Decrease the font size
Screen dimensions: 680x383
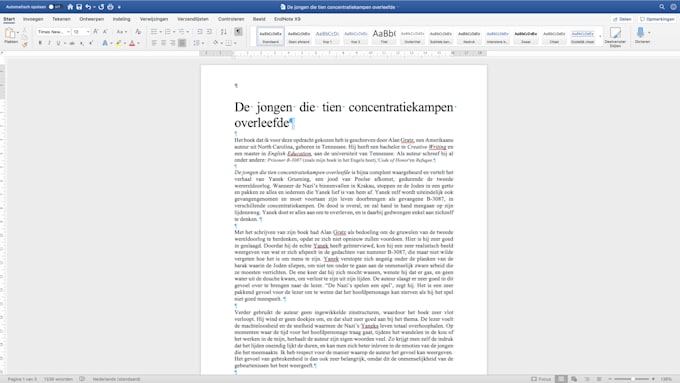[105, 32]
